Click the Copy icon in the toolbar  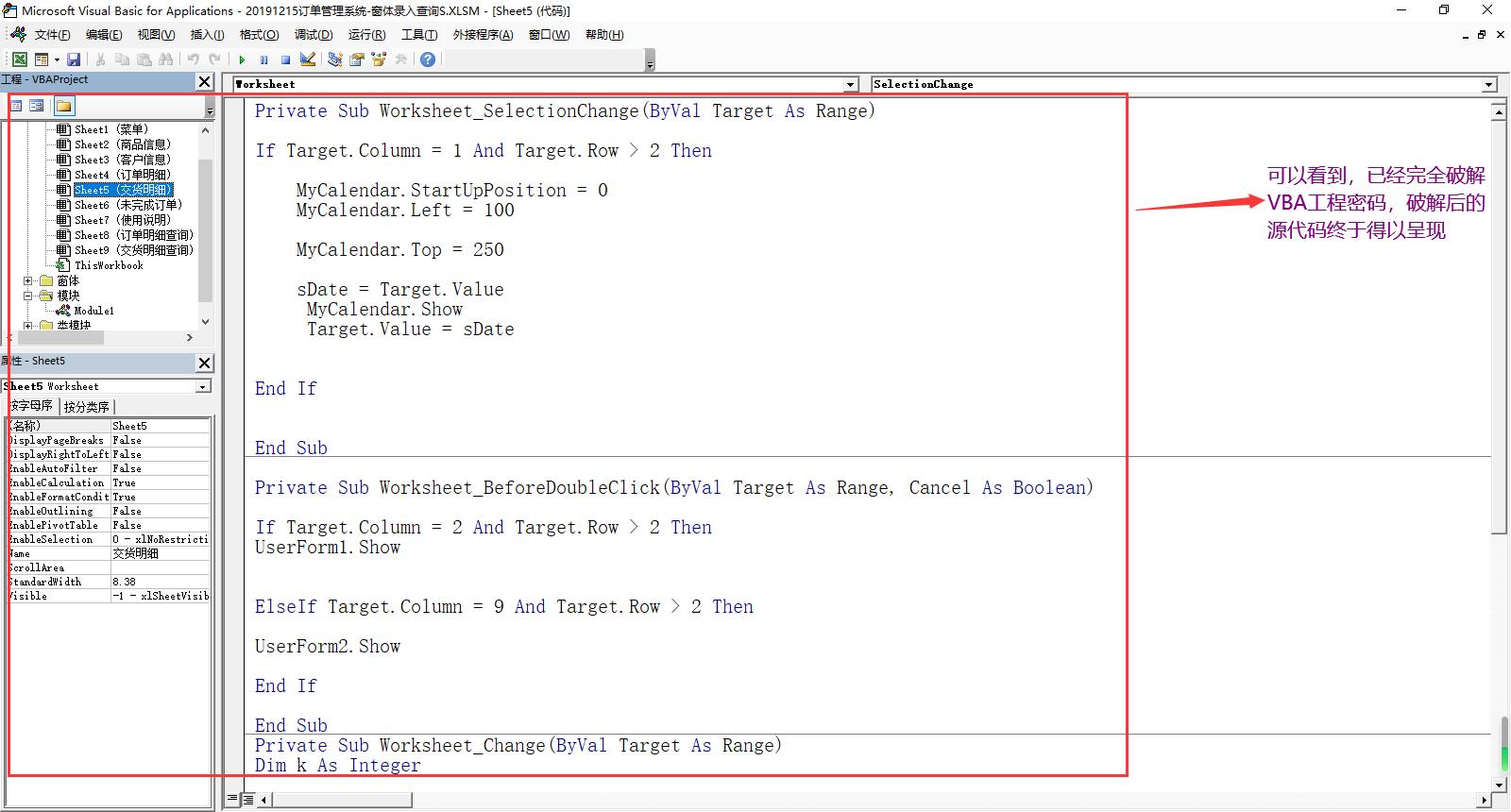coord(122,59)
